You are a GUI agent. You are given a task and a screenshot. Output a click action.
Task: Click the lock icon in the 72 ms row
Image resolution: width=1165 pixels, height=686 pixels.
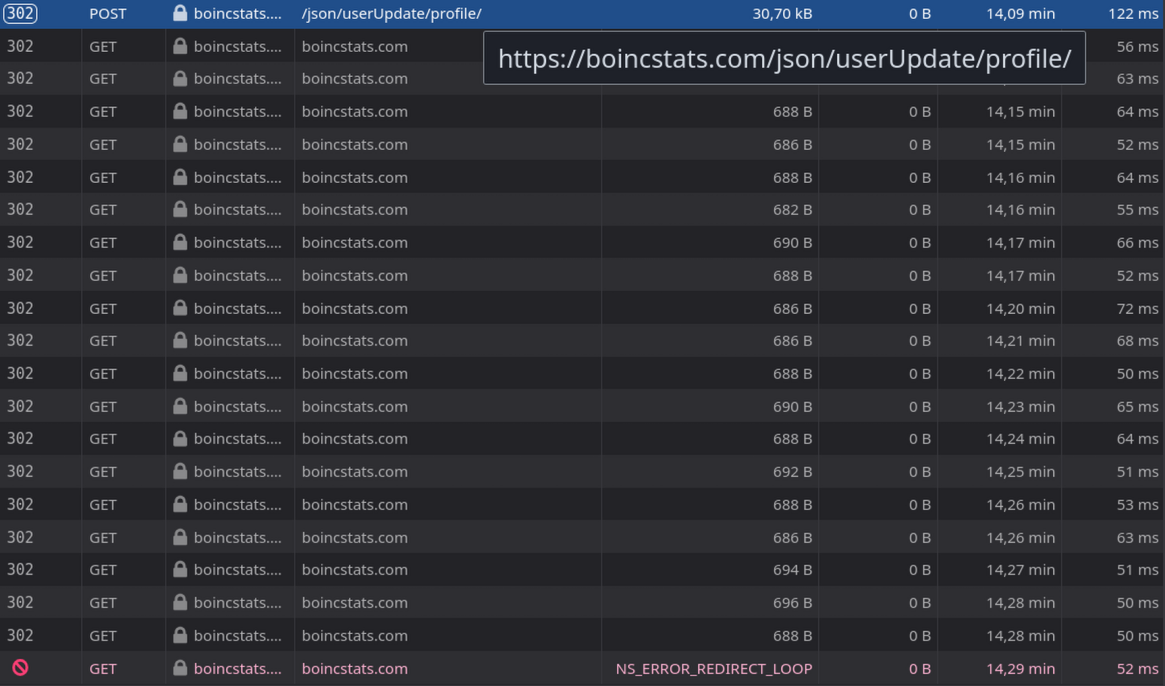pyautogui.click(x=180, y=308)
